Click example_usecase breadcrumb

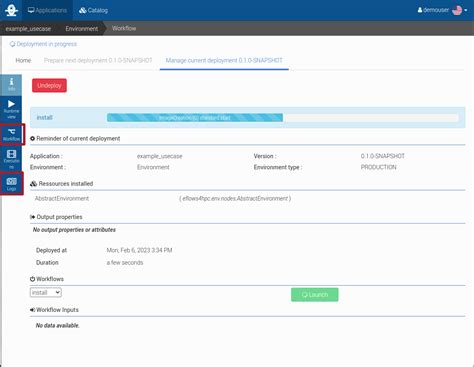click(28, 29)
